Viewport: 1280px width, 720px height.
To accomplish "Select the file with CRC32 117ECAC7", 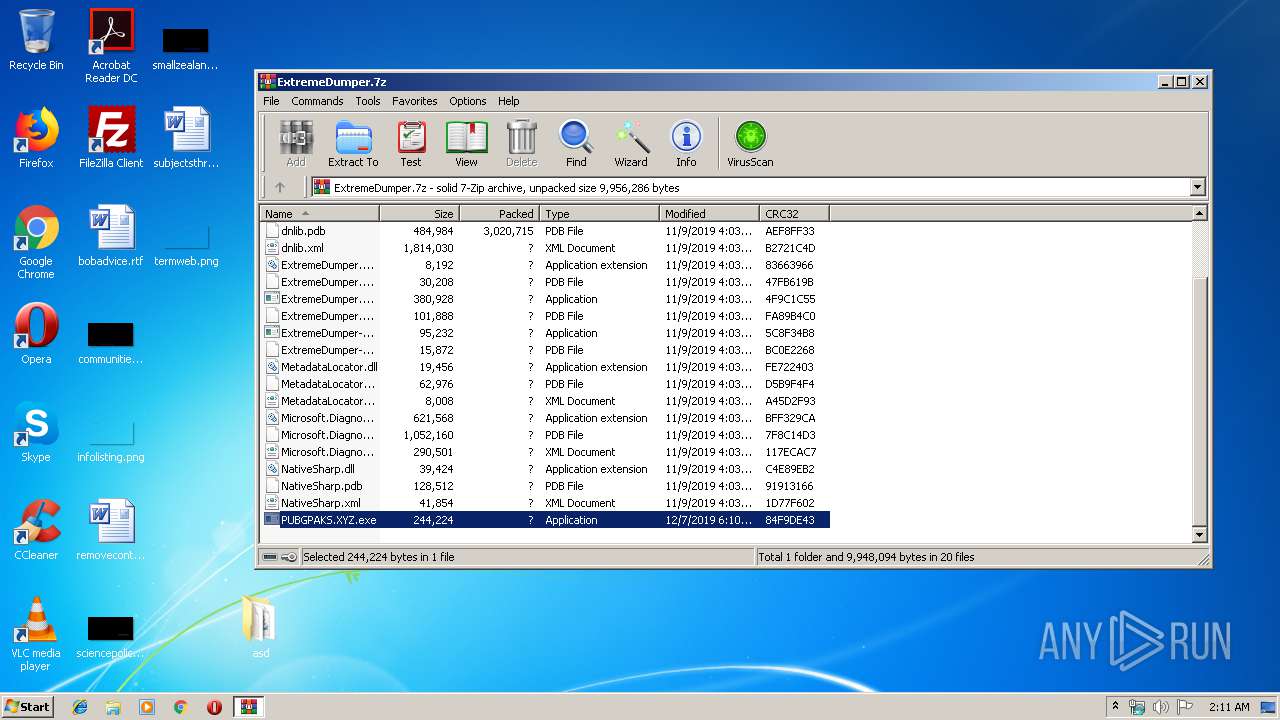I will (545, 452).
